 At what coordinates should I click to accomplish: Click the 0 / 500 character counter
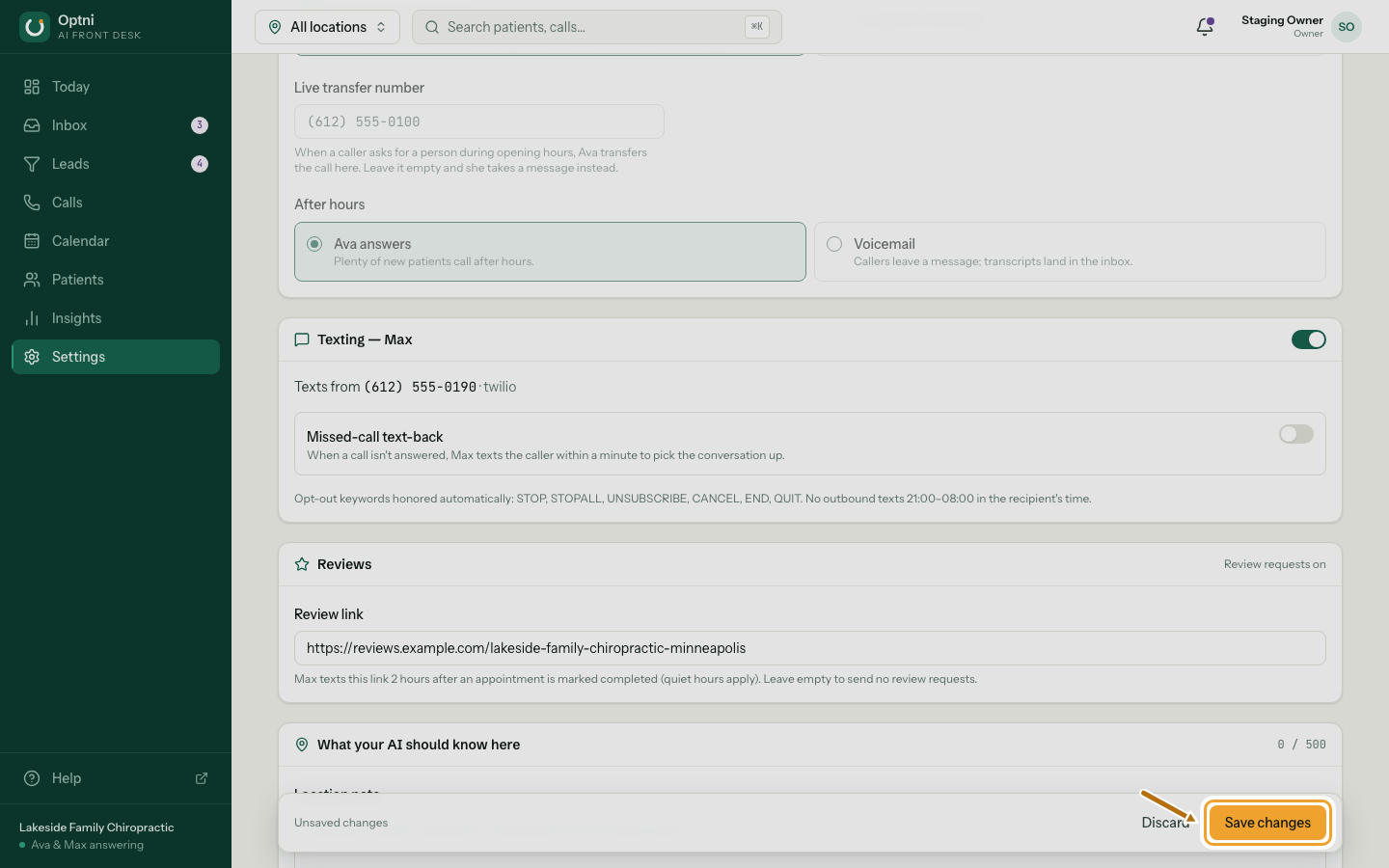coord(1302,745)
